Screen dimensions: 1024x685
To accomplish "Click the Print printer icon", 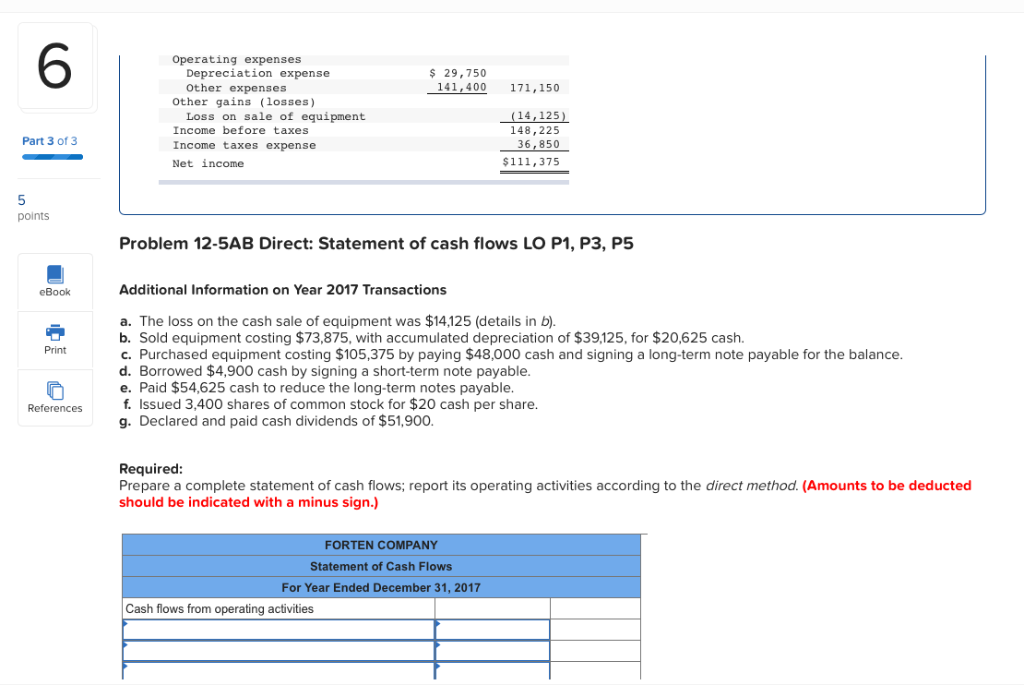I will (55, 332).
